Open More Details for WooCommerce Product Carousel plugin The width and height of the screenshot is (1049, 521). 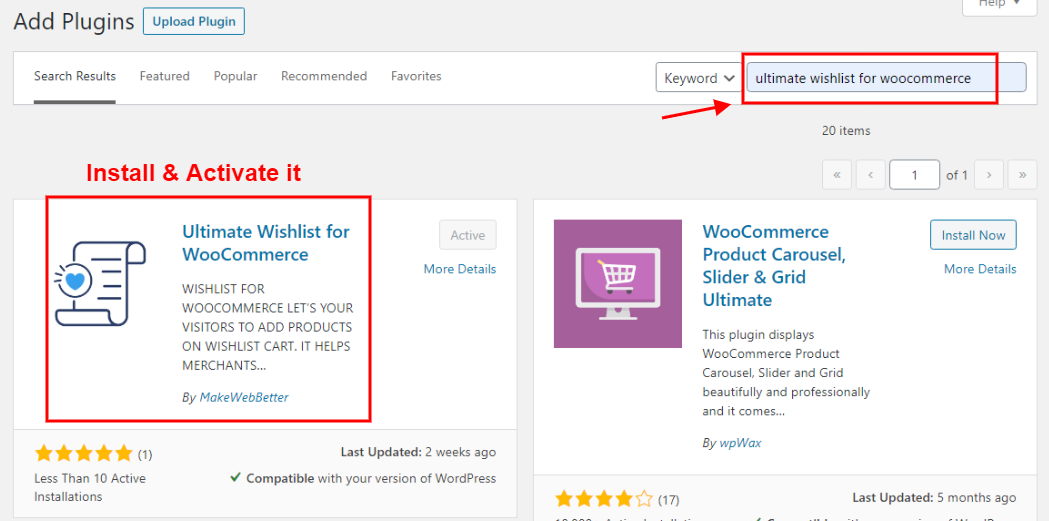980,269
